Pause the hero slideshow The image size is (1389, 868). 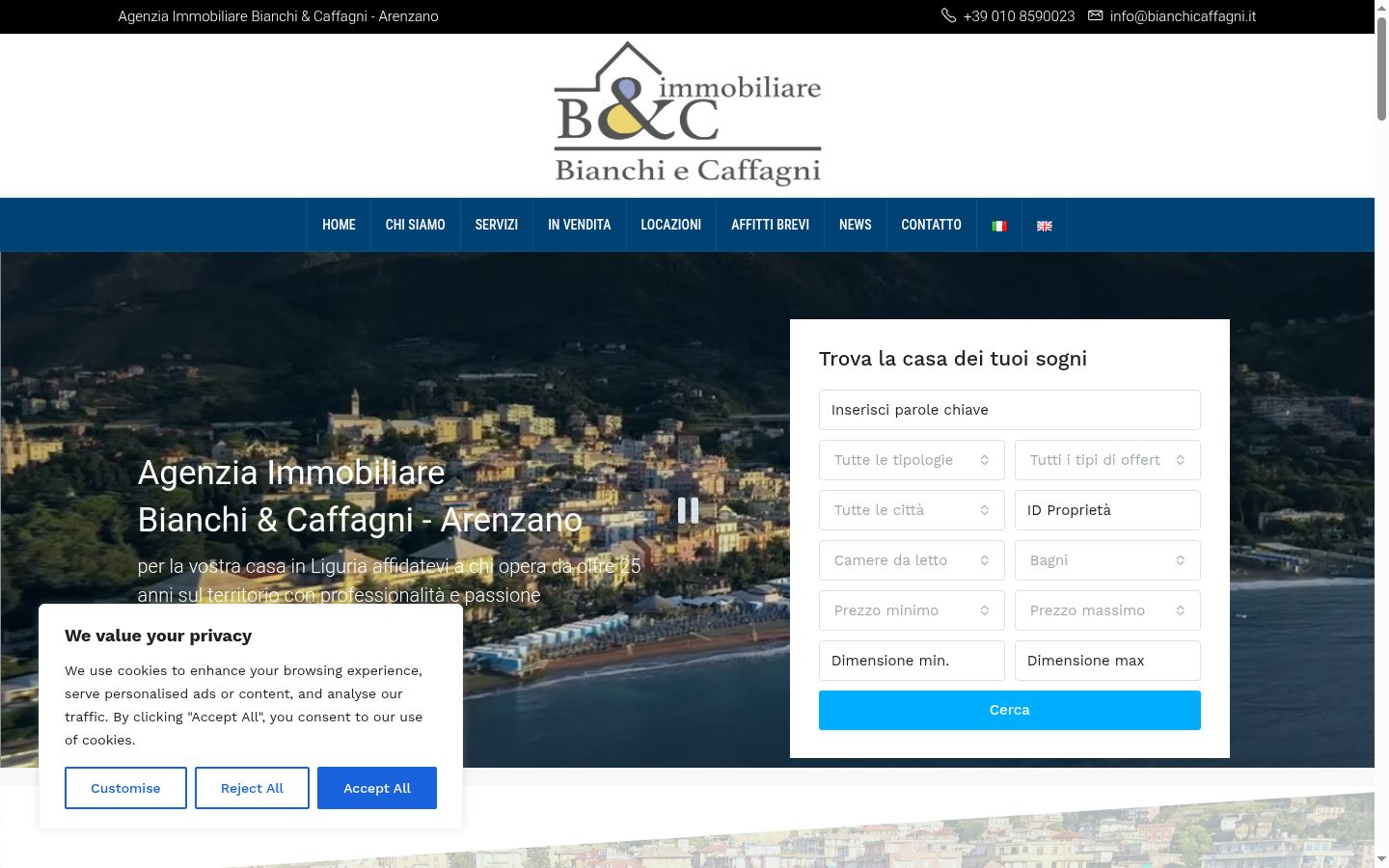coord(688,510)
